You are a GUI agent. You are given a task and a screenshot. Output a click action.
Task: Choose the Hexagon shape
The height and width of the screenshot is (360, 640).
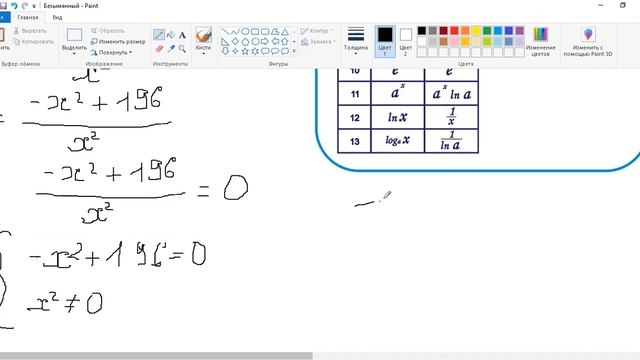point(255,42)
